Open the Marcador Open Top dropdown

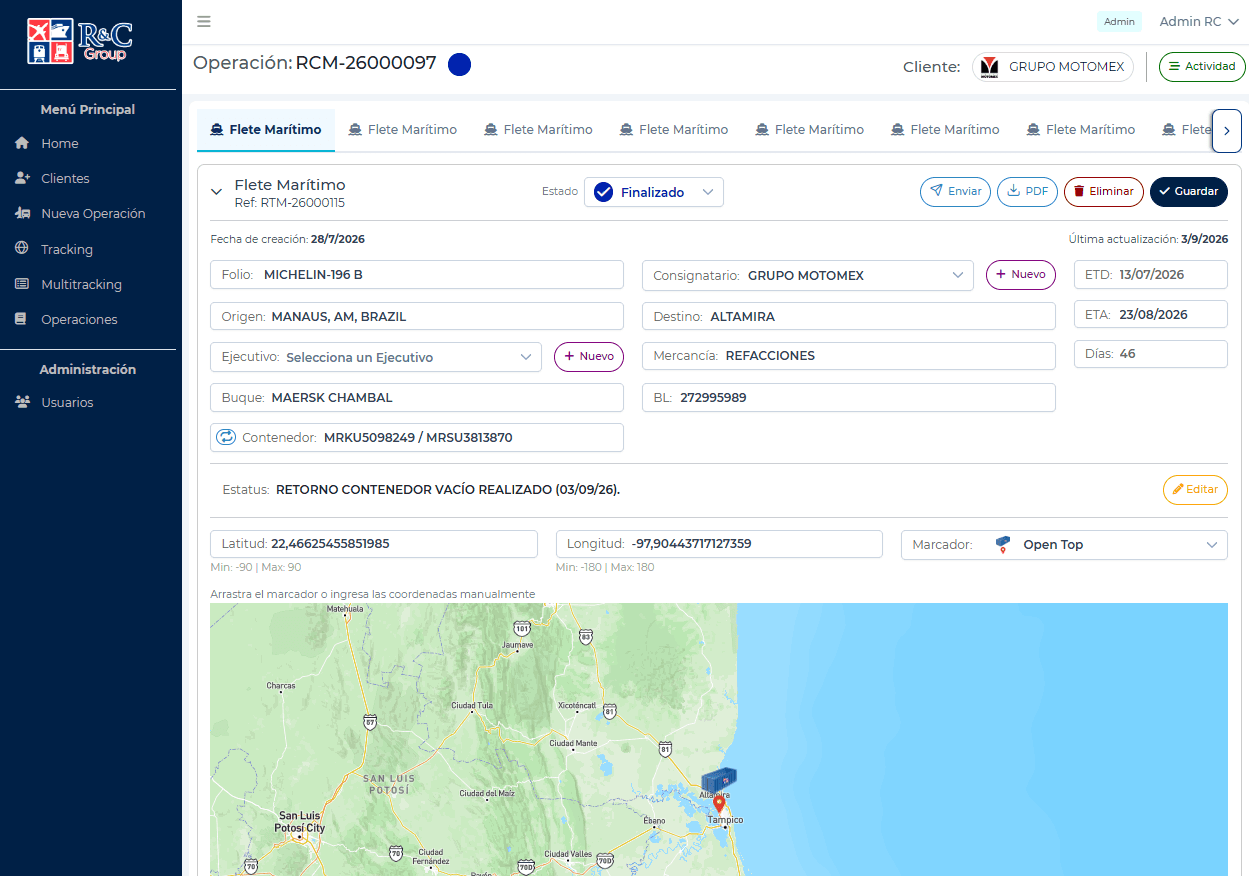click(1064, 545)
